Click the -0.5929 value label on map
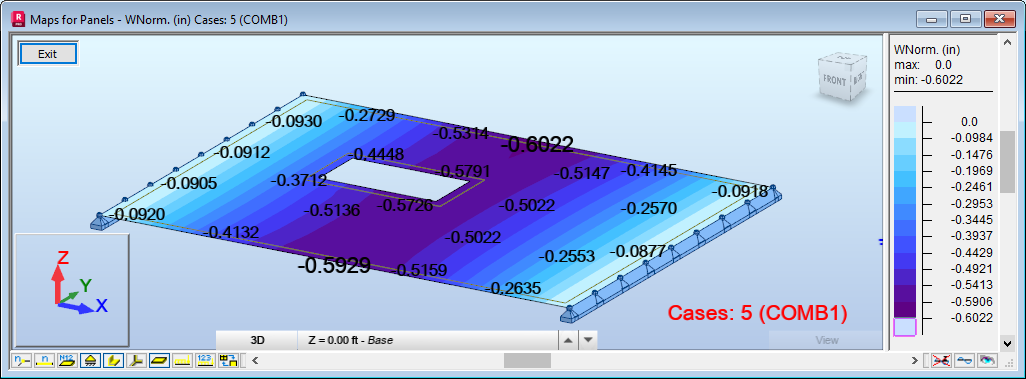This screenshot has width=1026, height=379. click(x=334, y=265)
